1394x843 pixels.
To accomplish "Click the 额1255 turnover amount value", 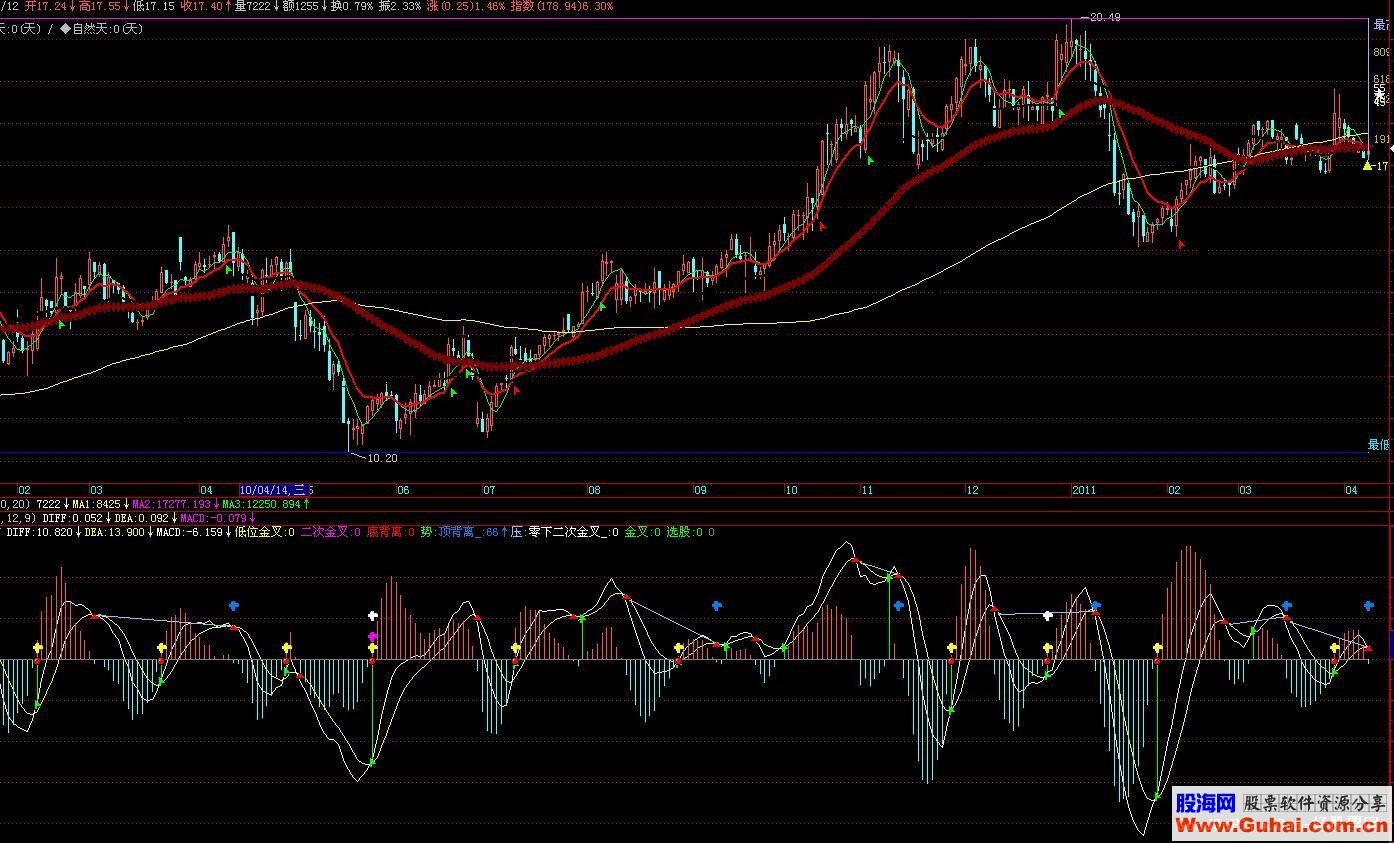I will point(300,6).
